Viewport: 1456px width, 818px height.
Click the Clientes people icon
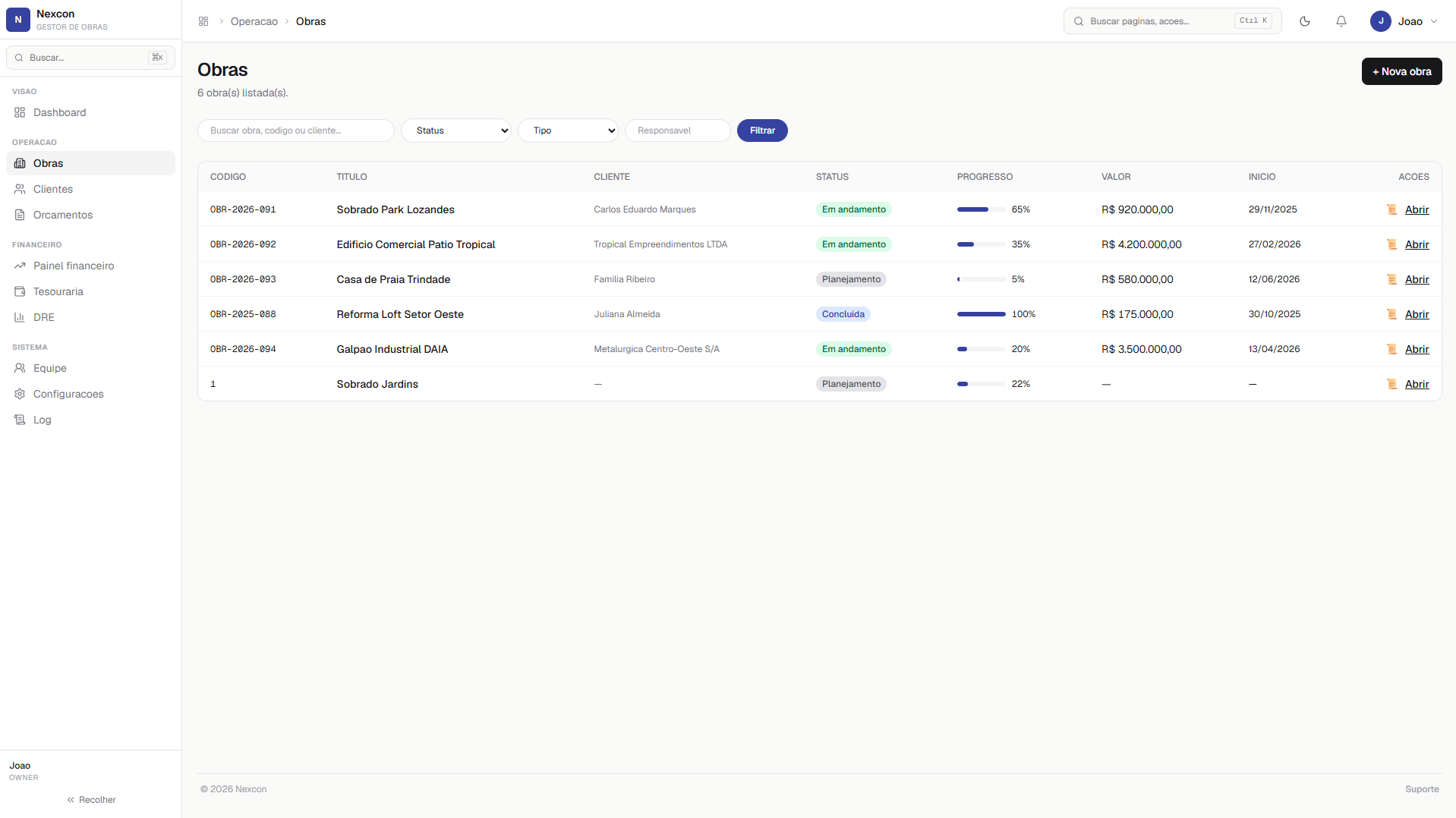coord(20,189)
